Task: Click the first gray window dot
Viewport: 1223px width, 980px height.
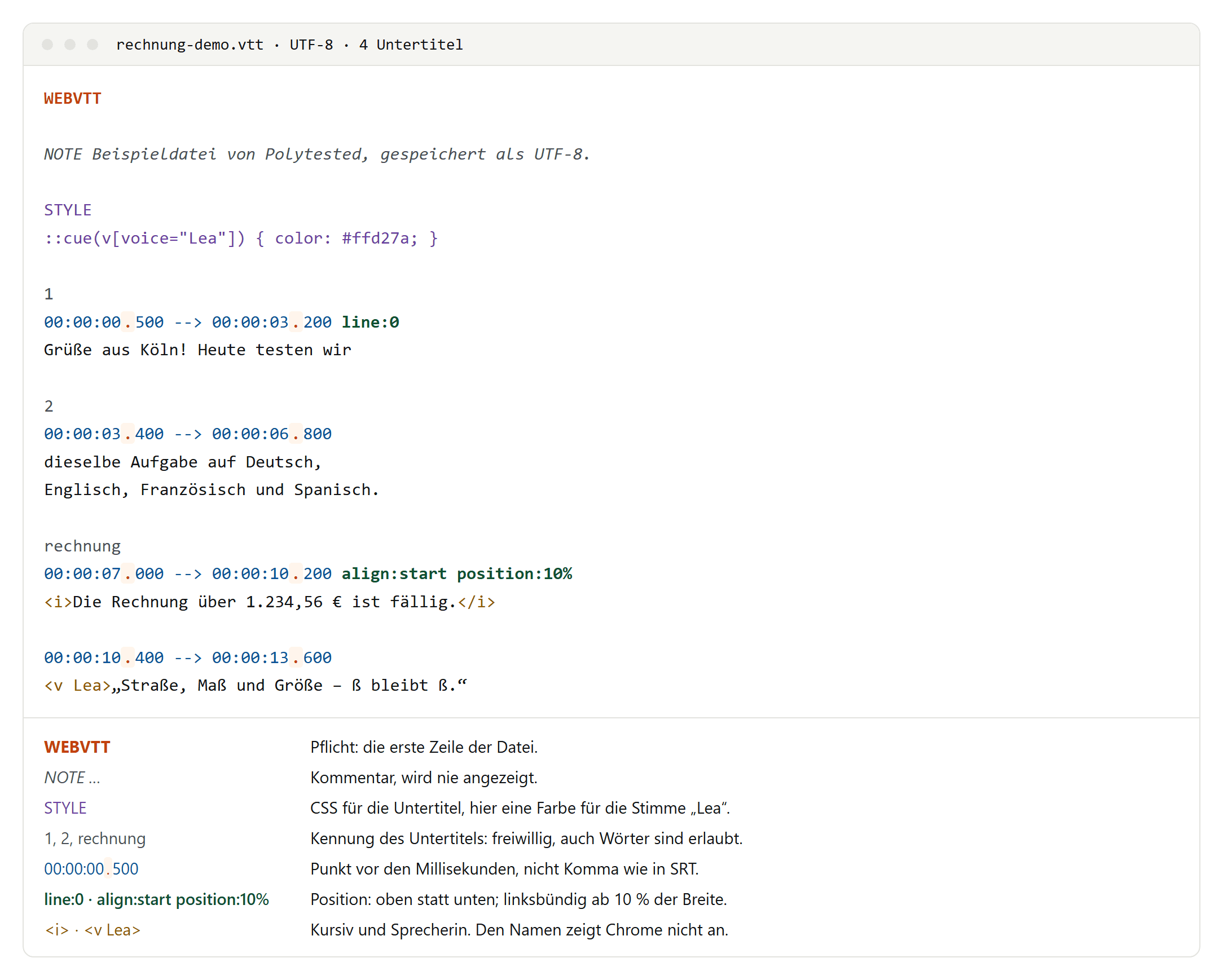Action: tap(47, 44)
